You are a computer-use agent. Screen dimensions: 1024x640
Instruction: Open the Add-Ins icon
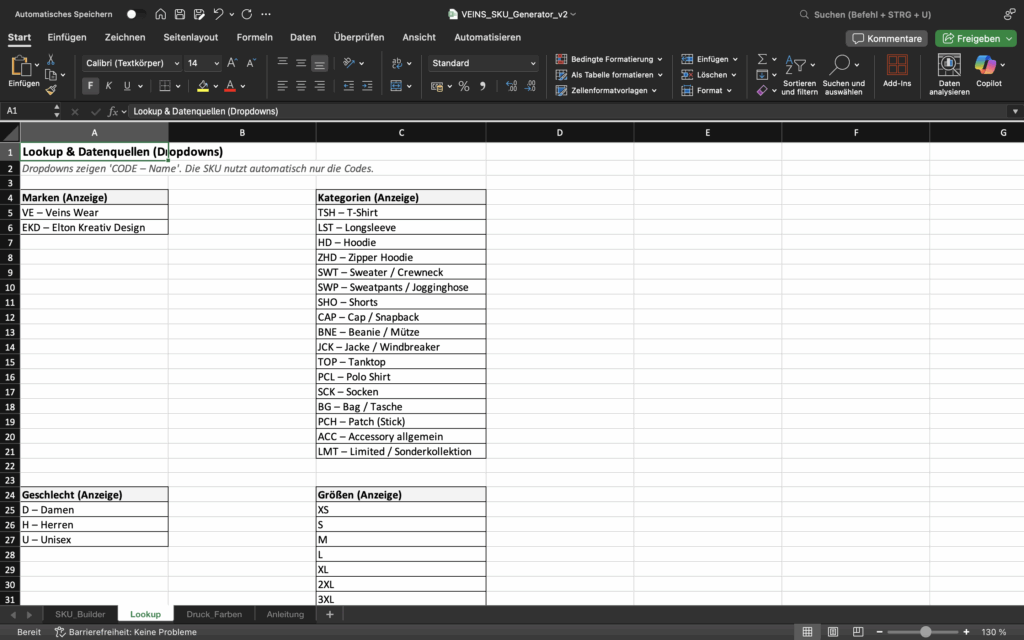897,66
